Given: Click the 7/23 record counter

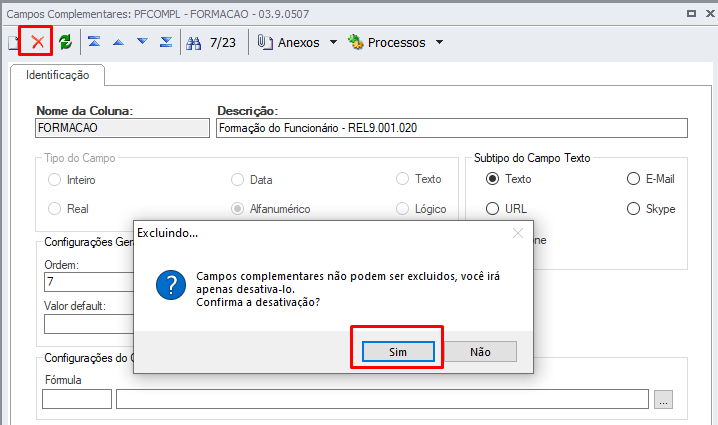Looking at the screenshot, I should [x=223, y=43].
